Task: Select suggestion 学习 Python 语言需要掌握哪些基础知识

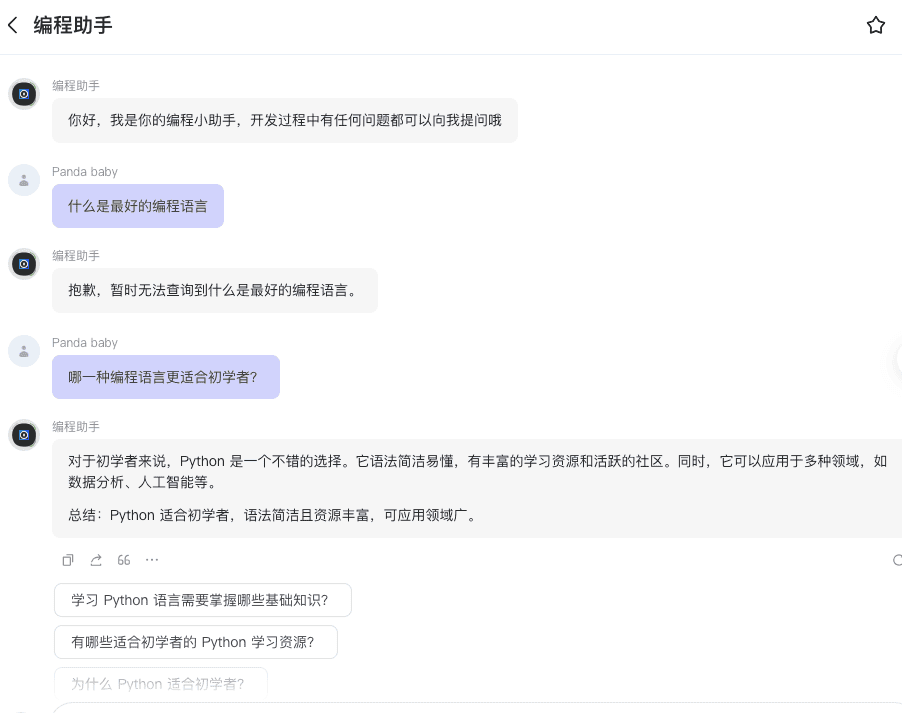Action: pos(202,601)
